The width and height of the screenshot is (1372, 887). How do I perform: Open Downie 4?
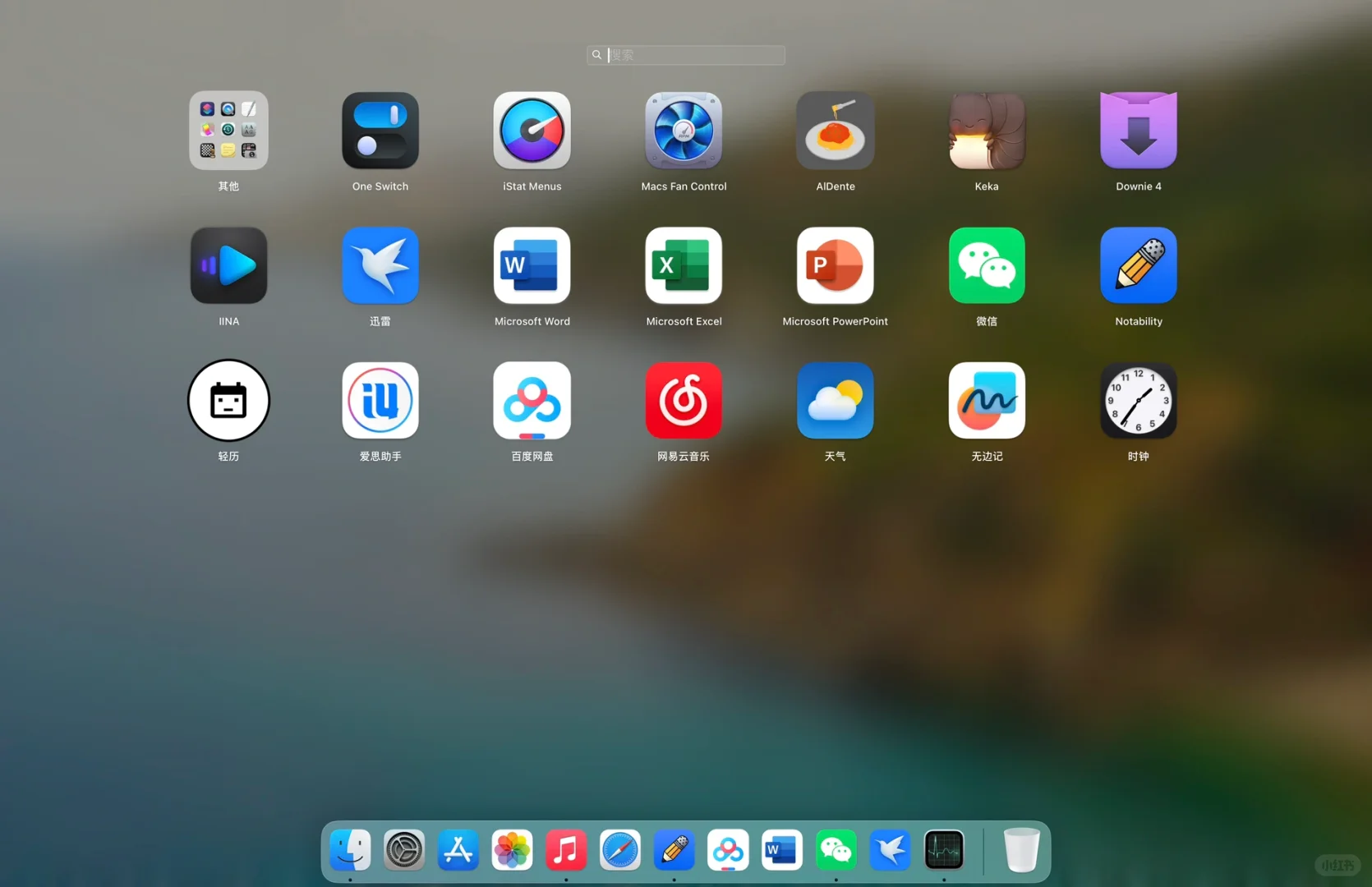(1138, 130)
